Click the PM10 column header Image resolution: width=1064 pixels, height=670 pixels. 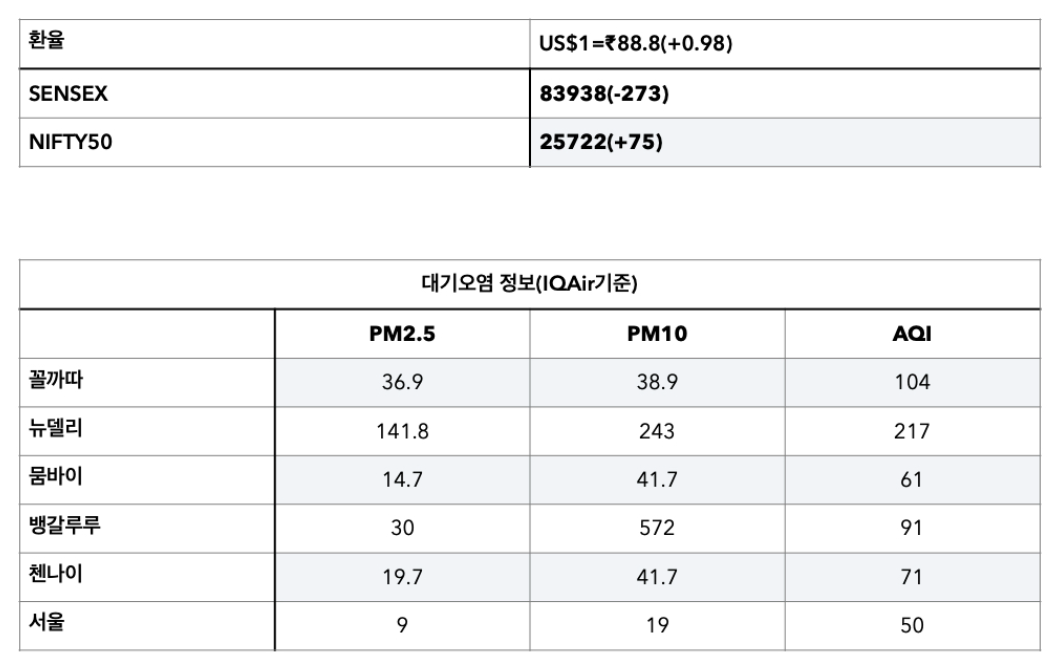pyautogui.click(x=656, y=335)
